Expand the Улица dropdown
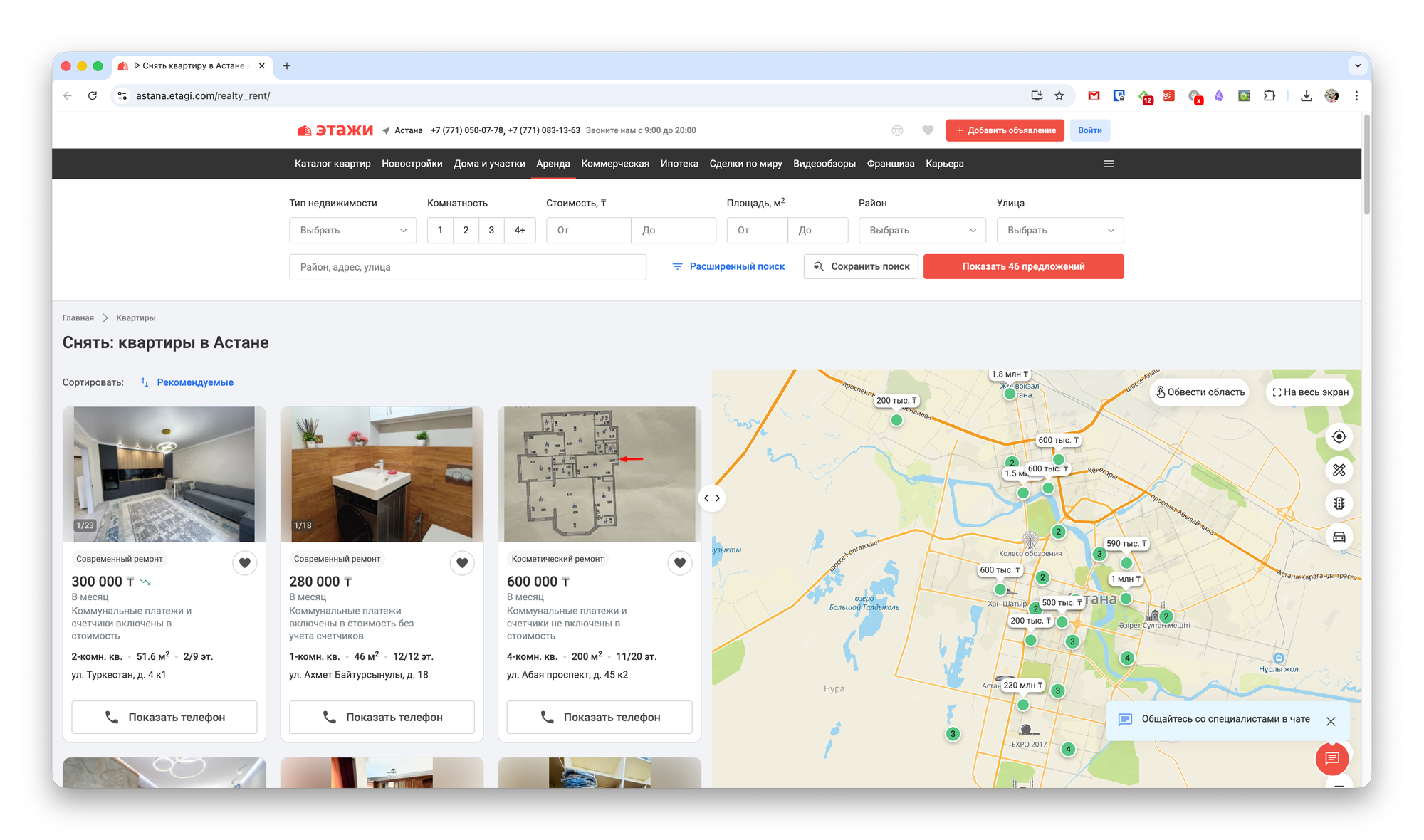Screen dimensions: 1424x840 click(1059, 231)
